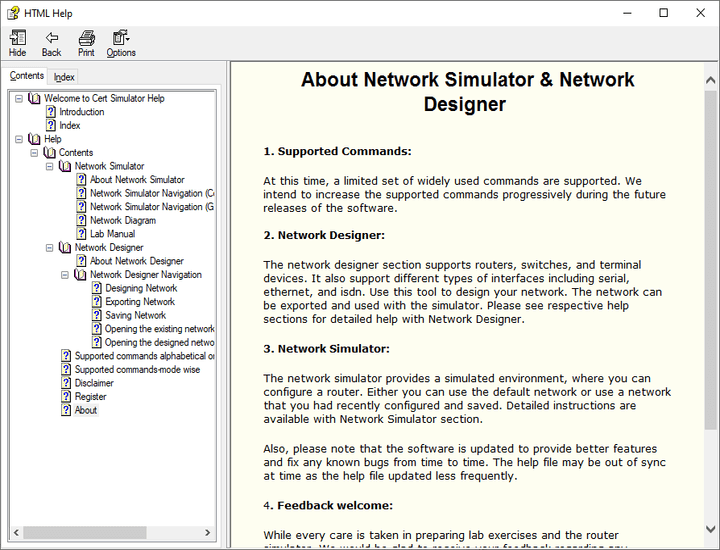Click book icon beside Welcome to Cert Simulator Help
Image resolution: width=720 pixels, height=550 pixels.
pos(34,98)
